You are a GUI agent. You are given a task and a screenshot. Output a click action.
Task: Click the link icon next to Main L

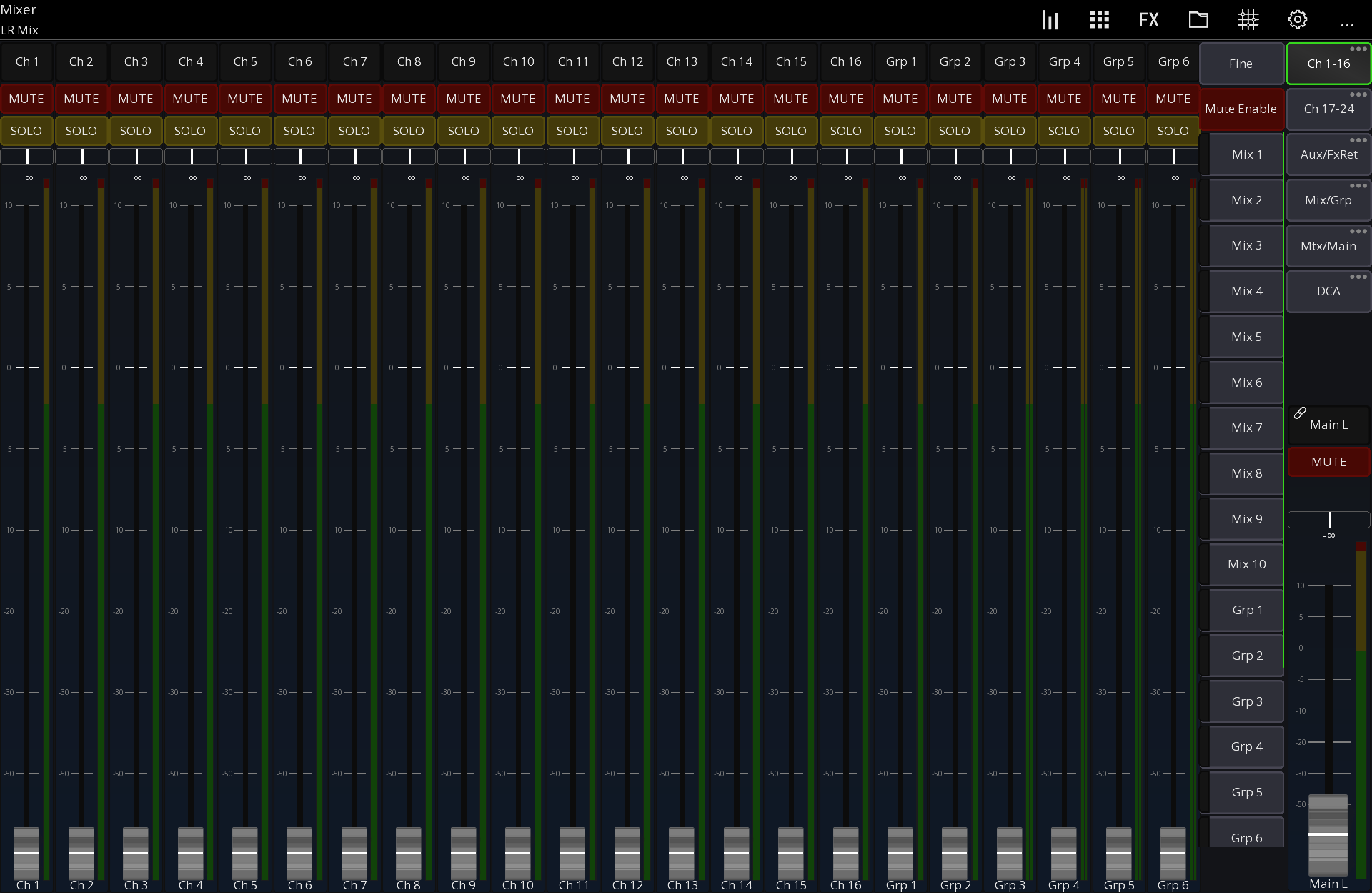click(x=1300, y=413)
